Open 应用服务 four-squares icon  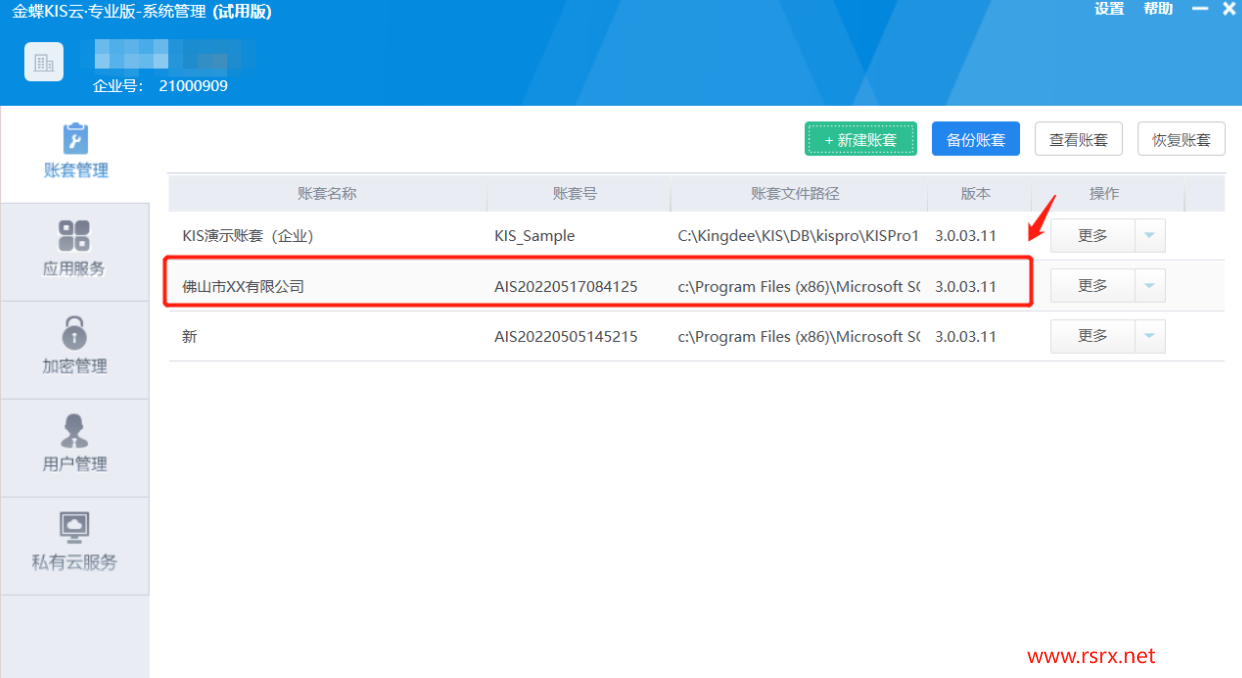pyautogui.click(x=75, y=236)
